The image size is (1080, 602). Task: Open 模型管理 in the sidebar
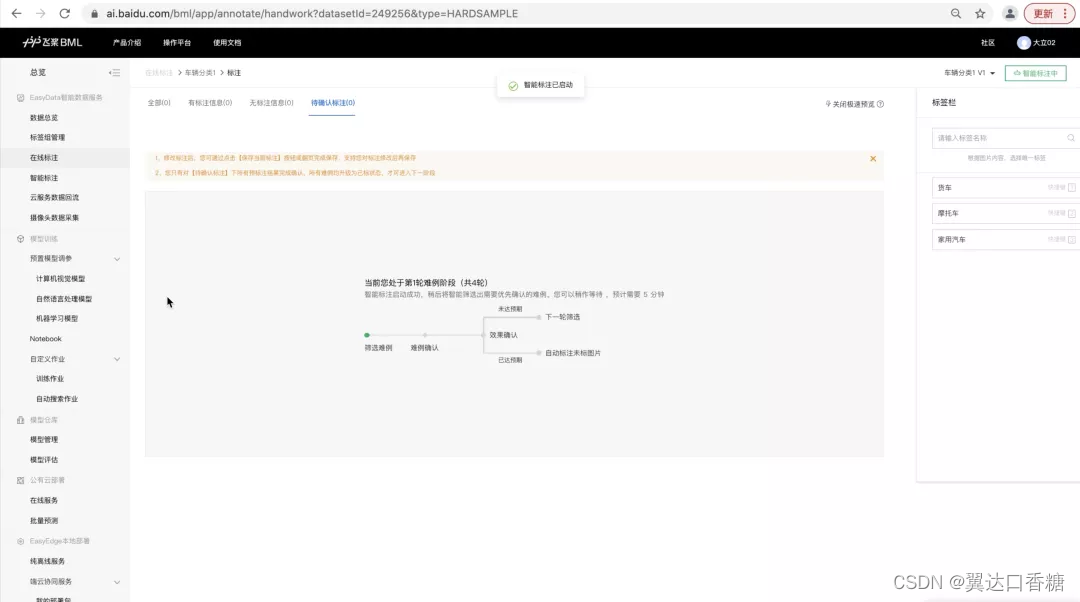[44, 439]
